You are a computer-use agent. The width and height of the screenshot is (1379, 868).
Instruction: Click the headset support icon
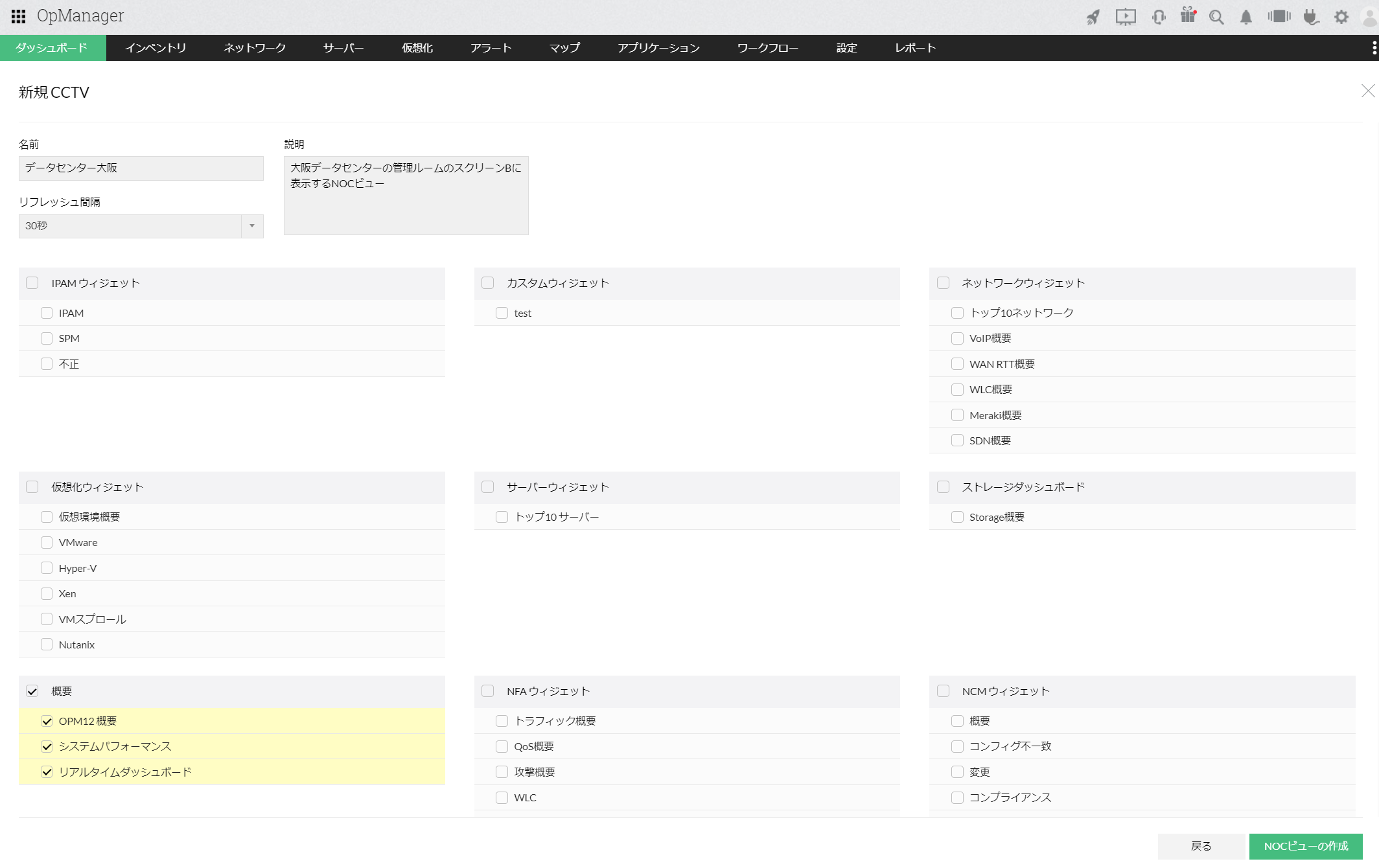(x=1159, y=17)
